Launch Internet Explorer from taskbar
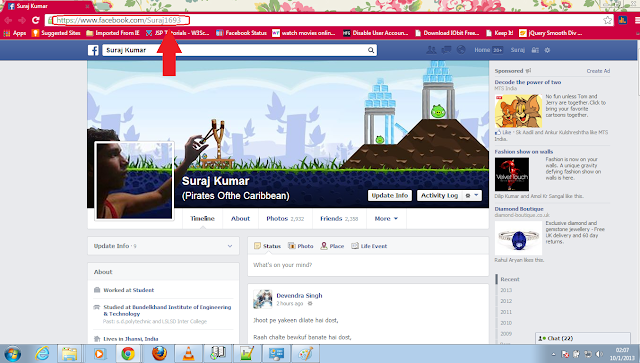The image size is (640, 363). 42,354
